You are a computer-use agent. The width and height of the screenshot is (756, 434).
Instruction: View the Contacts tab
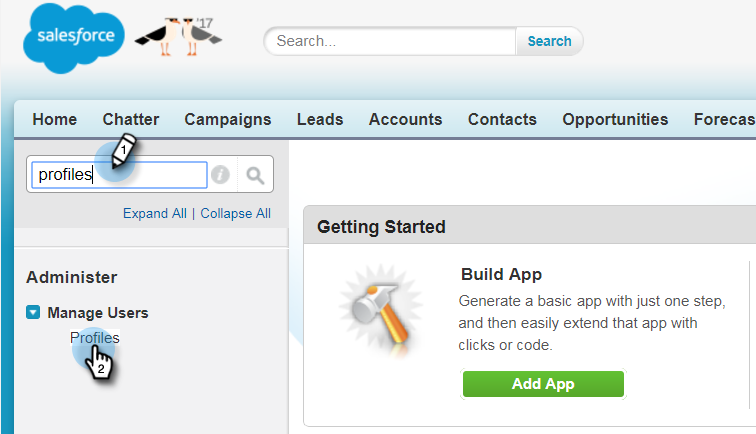(x=502, y=119)
